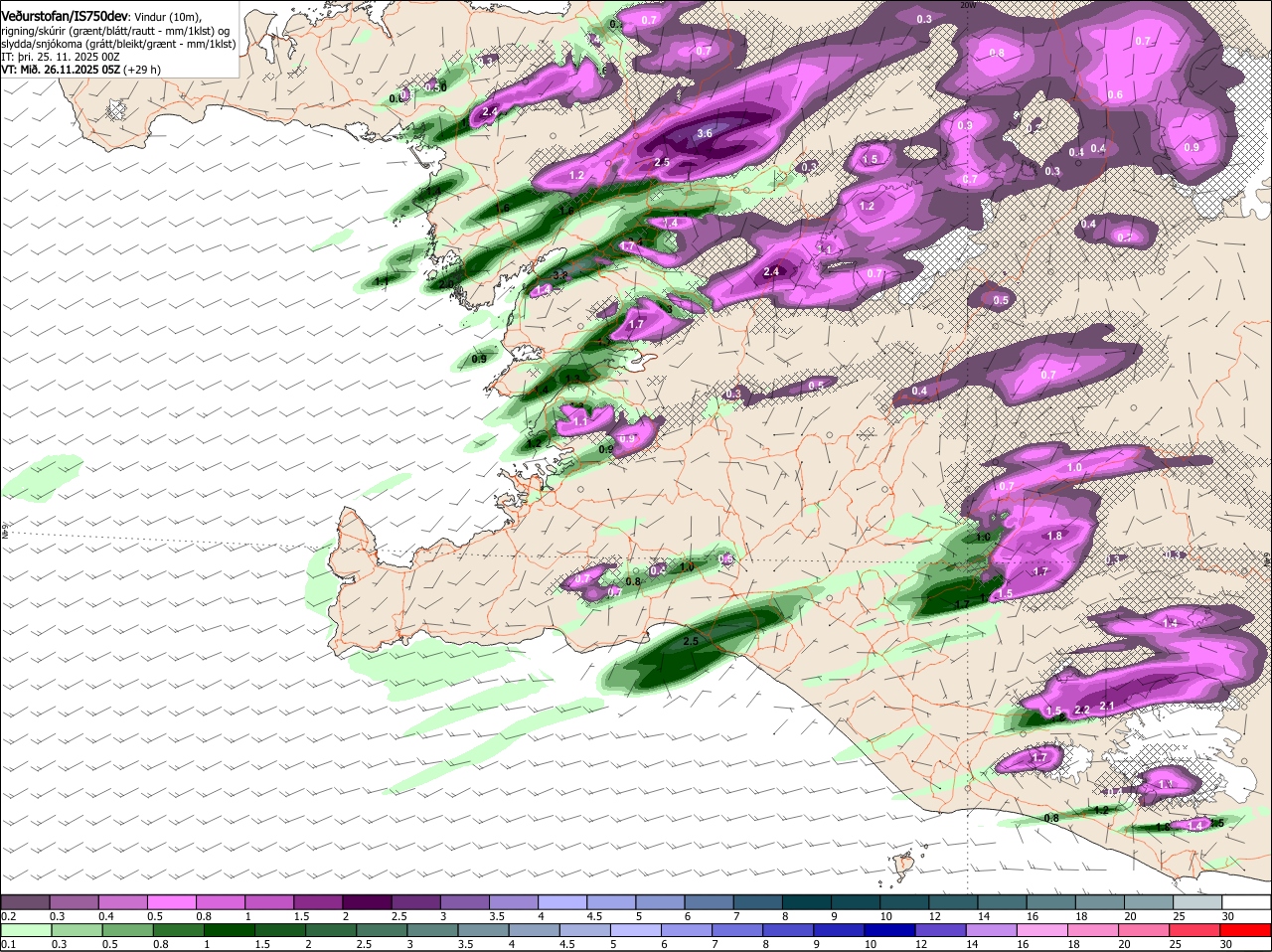
Task: Click the "slydda/snjókoma" legend description line
Action: [x=119, y=44]
